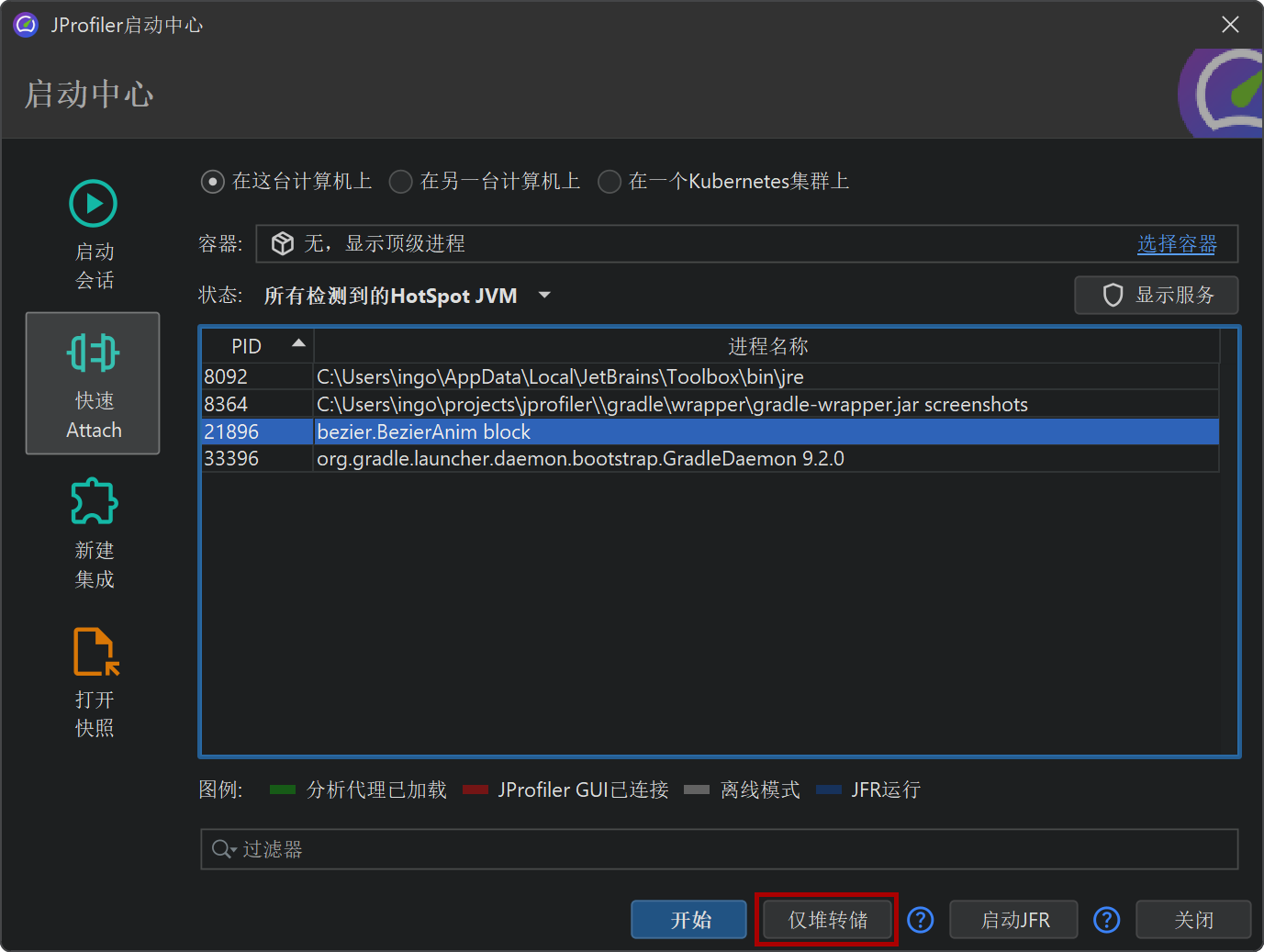The image size is (1264, 952).
Task: Select the GradleDaemon 9.2.0 process row
Action: click(x=710, y=458)
